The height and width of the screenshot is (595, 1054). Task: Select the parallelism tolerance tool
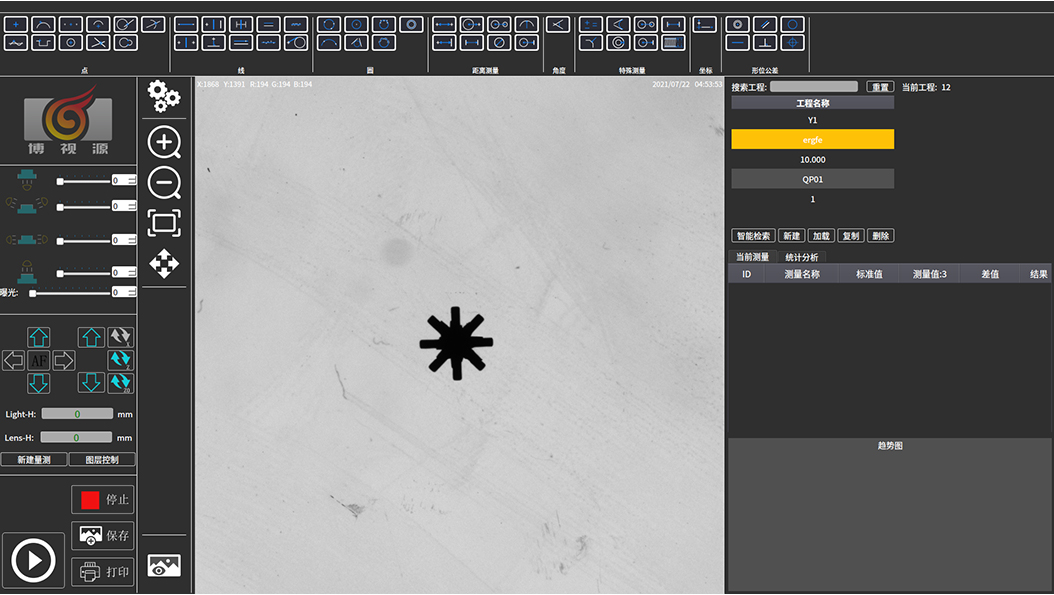click(765, 24)
